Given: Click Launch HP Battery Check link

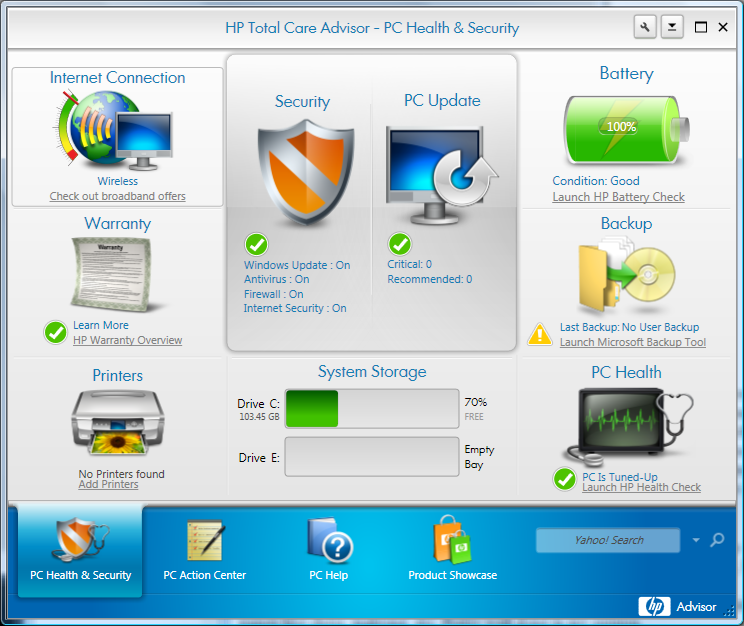Looking at the screenshot, I should (x=618, y=196).
